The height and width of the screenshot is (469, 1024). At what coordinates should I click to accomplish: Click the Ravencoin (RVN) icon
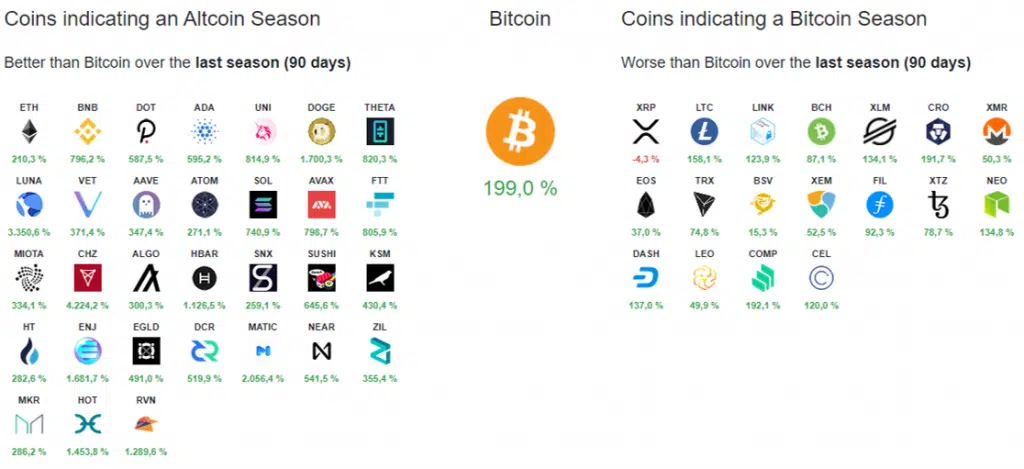(146, 425)
